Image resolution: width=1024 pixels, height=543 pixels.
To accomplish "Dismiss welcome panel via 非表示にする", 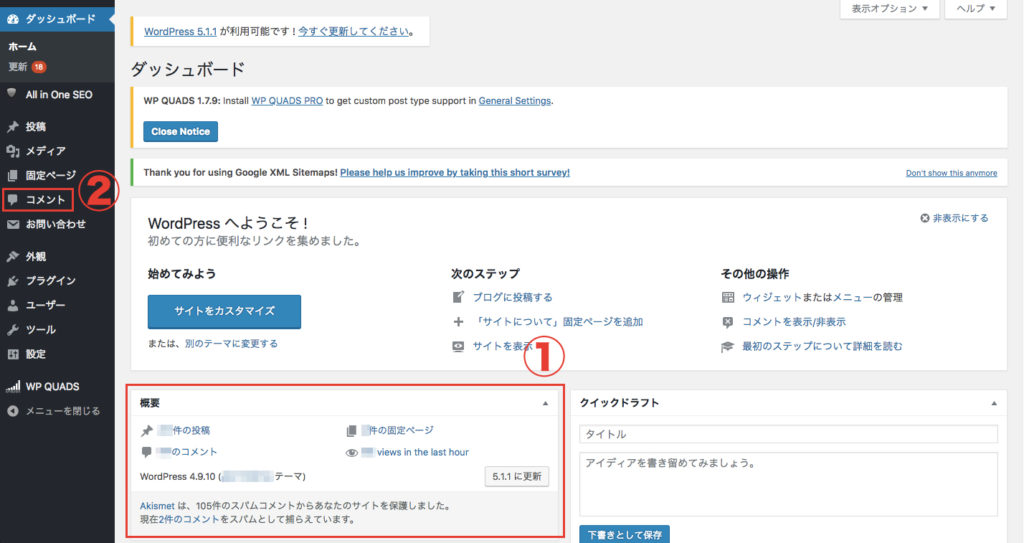I will tap(954, 218).
